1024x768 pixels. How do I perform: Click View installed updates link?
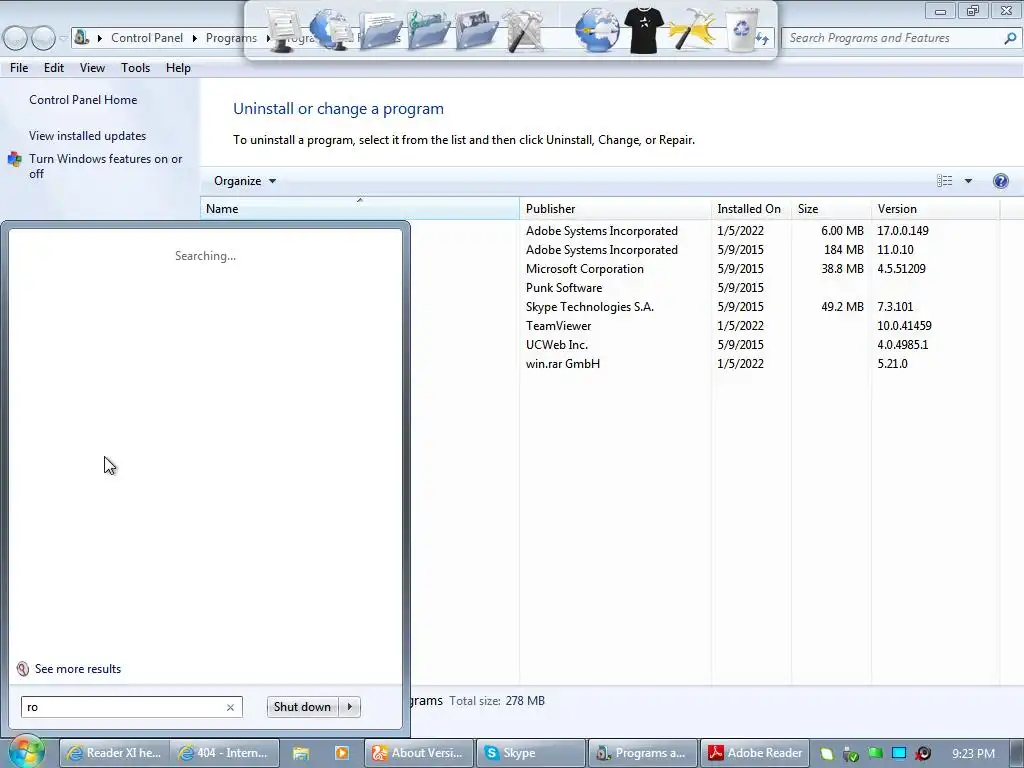88,136
